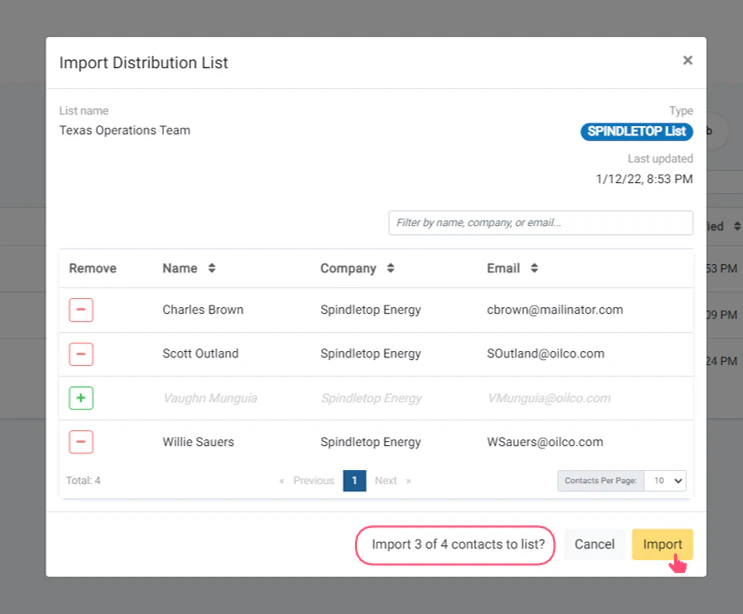The width and height of the screenshot is (743, 614).
Task: Remove Scott Outland from the list
Action: pyautogui.click(x=81, y=354)
